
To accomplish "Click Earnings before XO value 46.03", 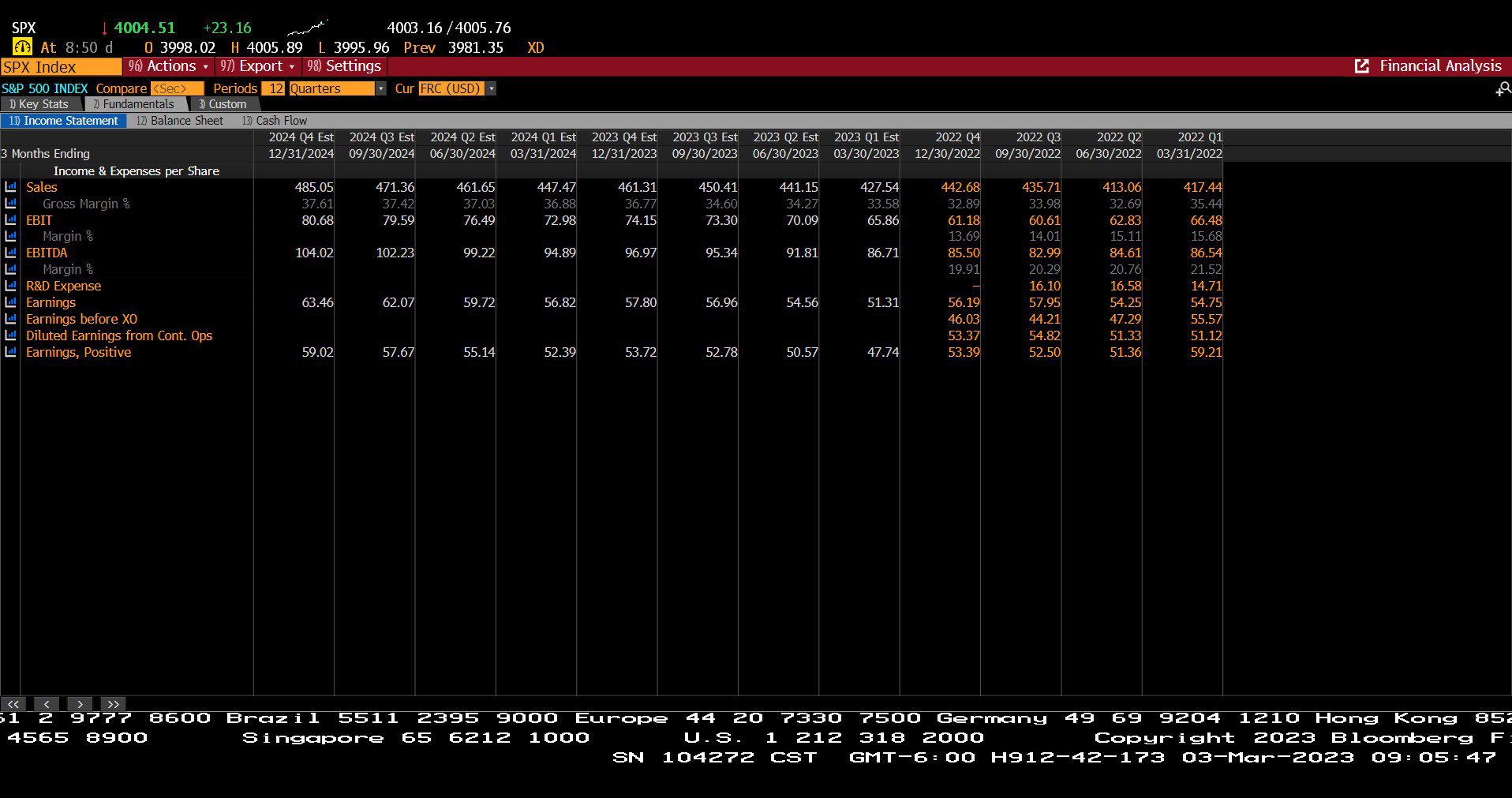I will (x=964, y=319).
